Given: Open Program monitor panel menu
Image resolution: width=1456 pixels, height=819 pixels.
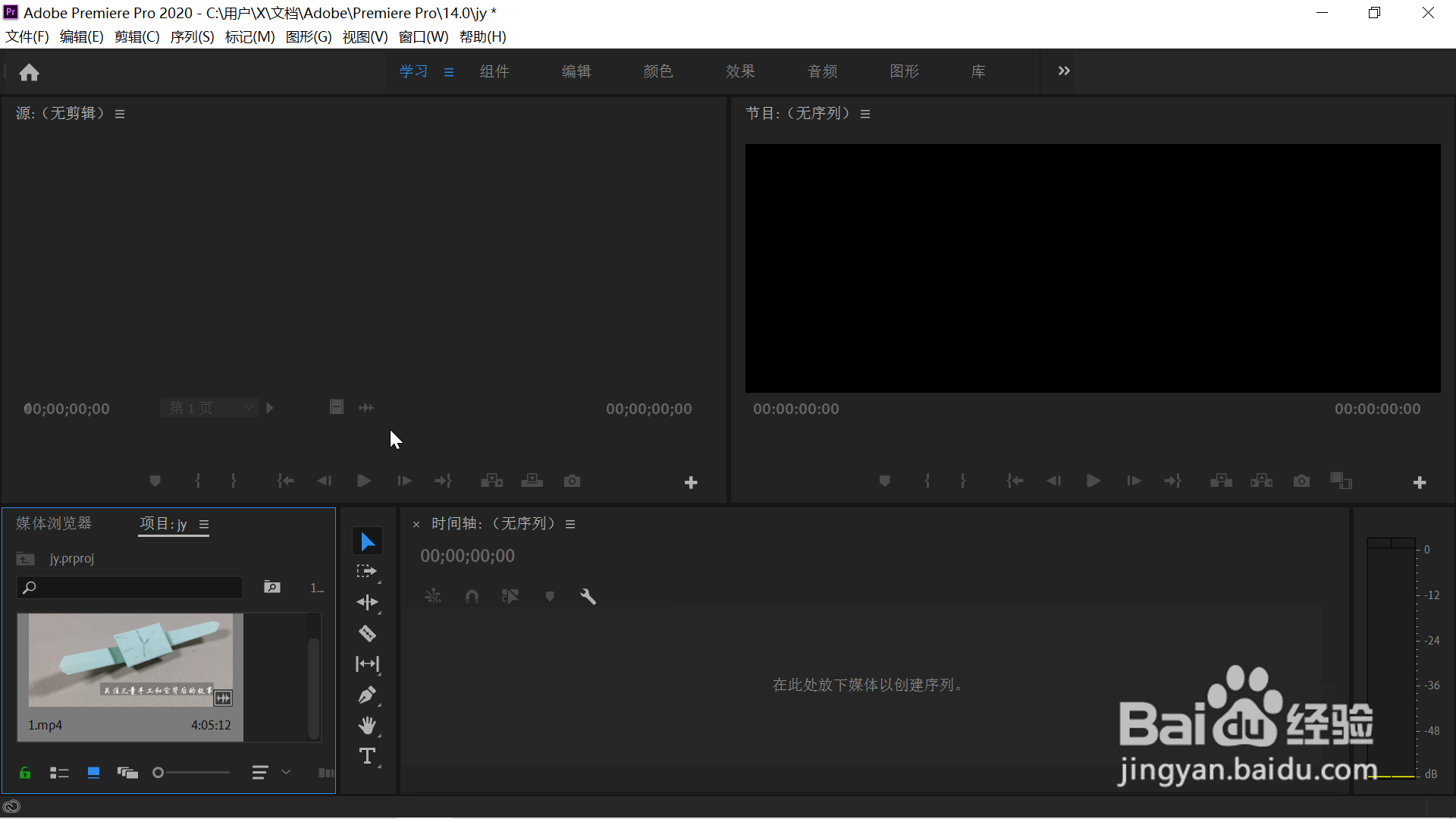Looking at the screenshot, I should [865, 114].
